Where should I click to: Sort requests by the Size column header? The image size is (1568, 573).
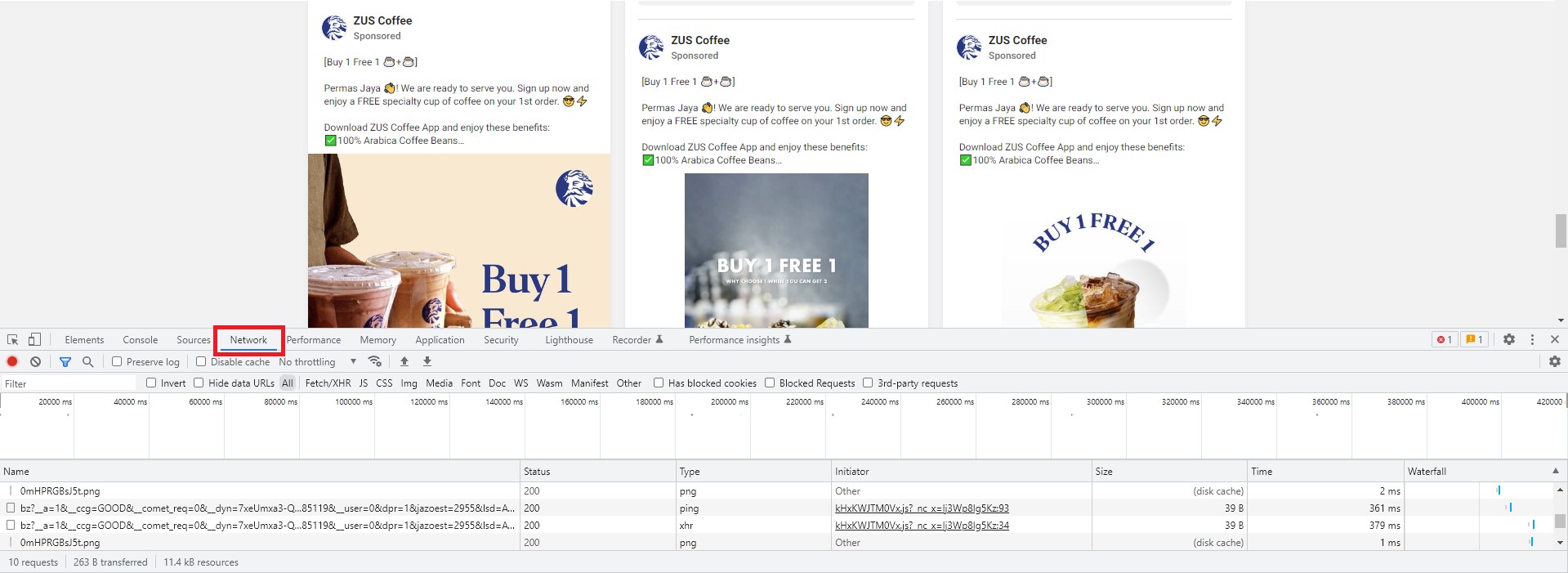(x=1169, y=472)
